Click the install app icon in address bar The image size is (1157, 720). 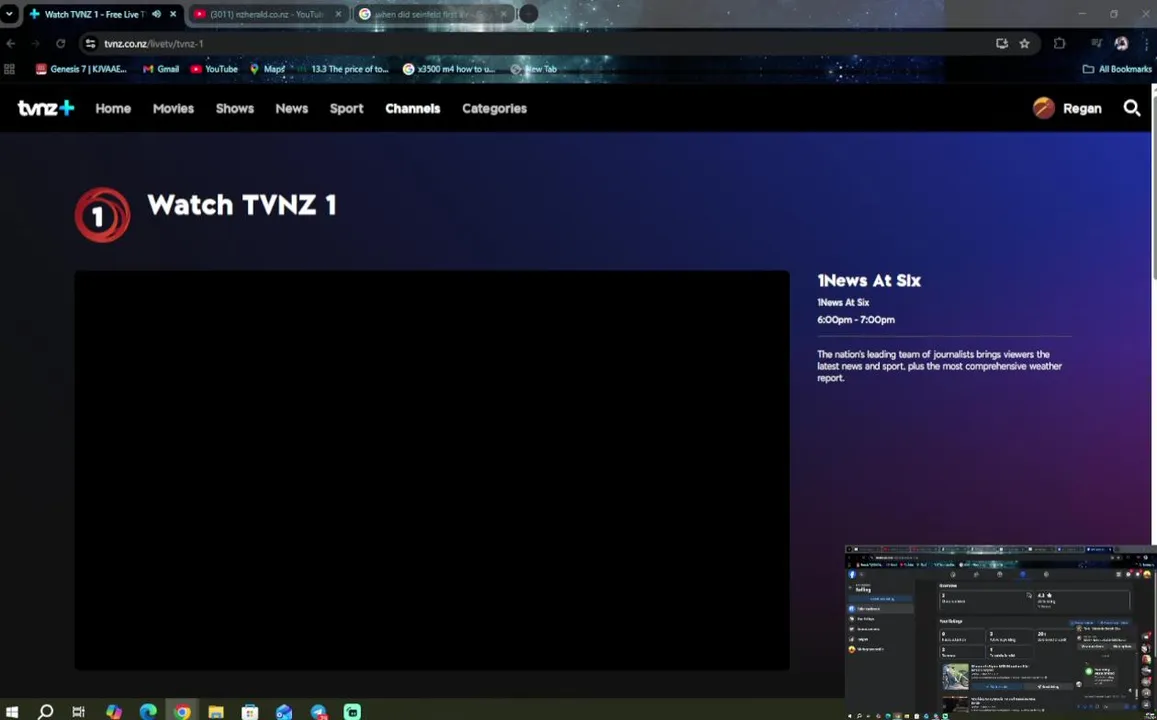[1001, 44]
